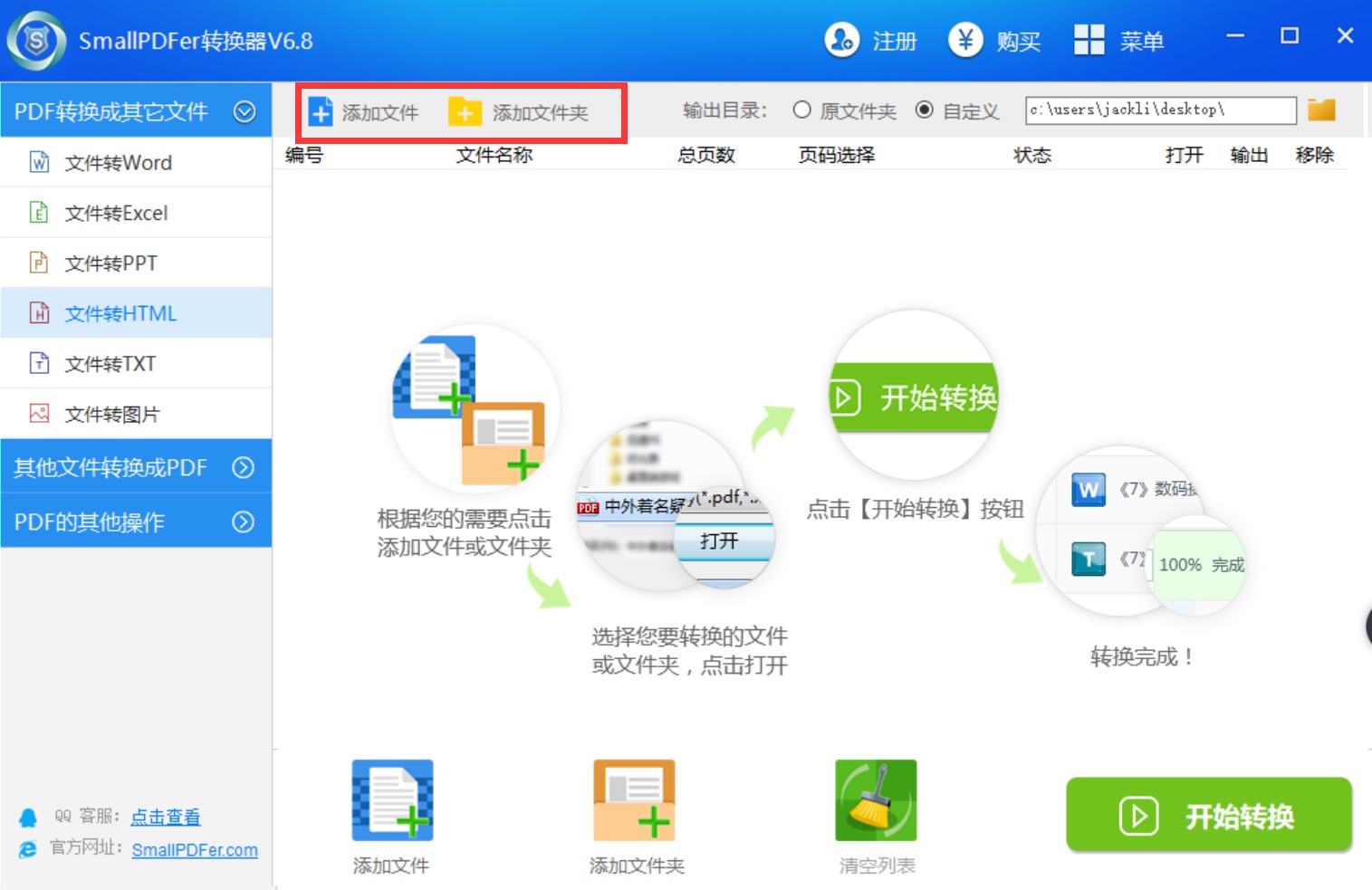Click the QQ bell customer service icon
This screenshot has width=1372, height=890.
28,818
